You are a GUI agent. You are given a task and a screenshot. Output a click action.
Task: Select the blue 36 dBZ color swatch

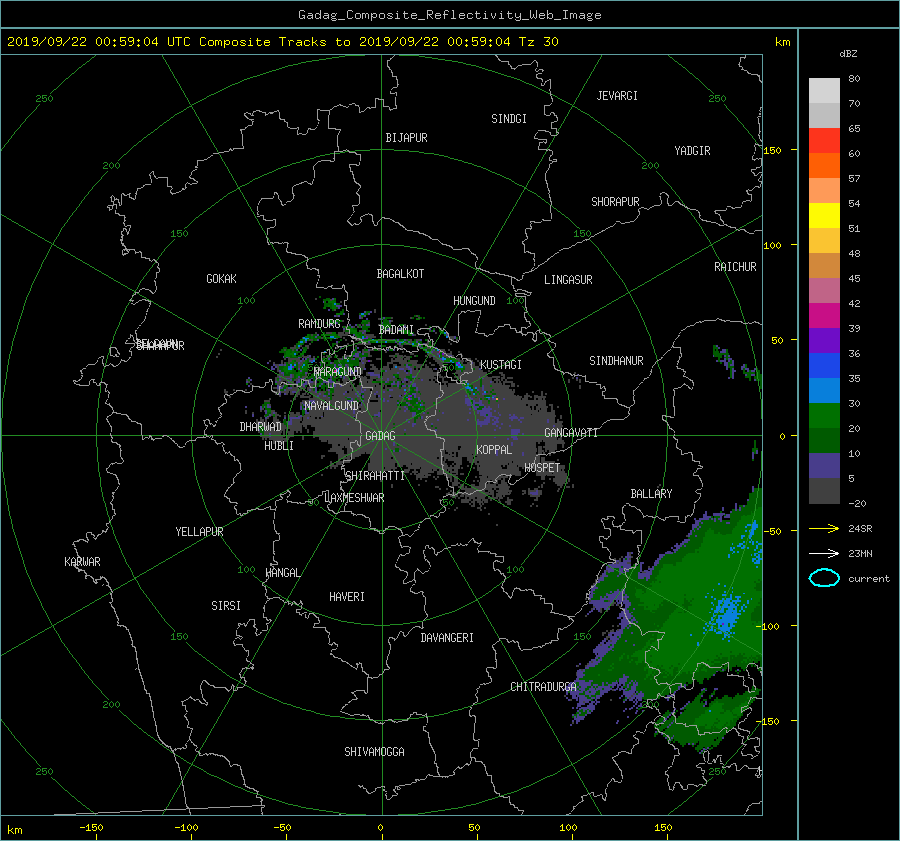coord(824,365)
